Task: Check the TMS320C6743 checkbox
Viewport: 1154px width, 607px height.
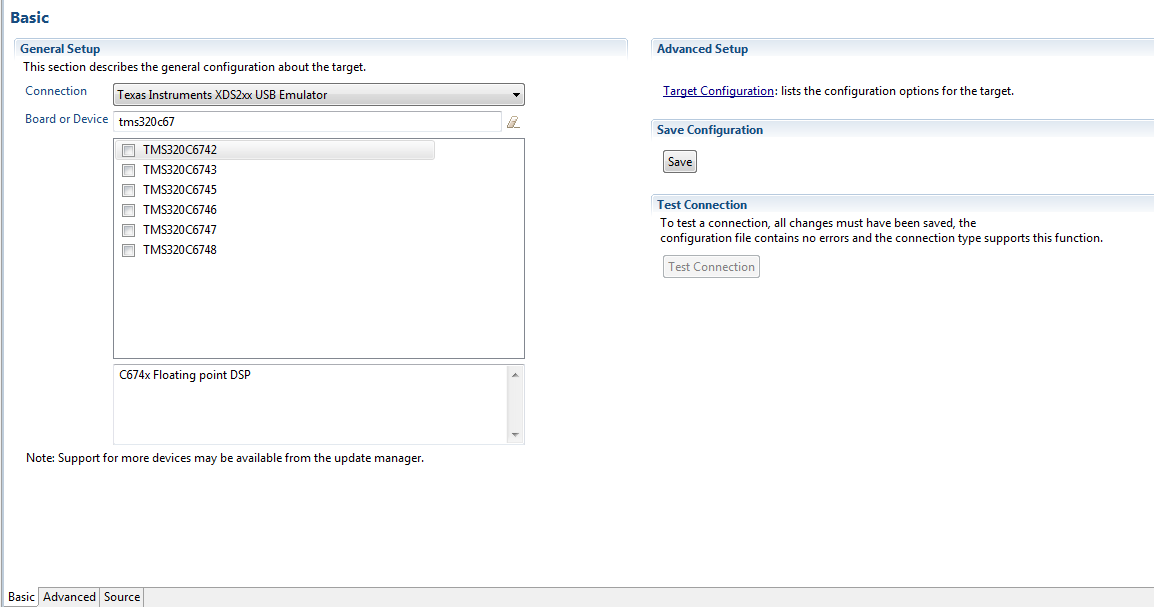Action: [x=129, y=170]
